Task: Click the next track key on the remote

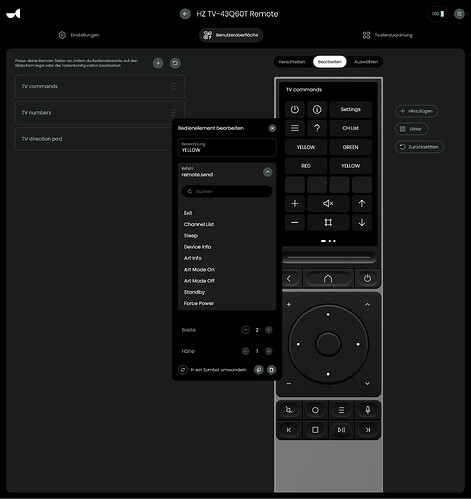Action: pos(367,430)
